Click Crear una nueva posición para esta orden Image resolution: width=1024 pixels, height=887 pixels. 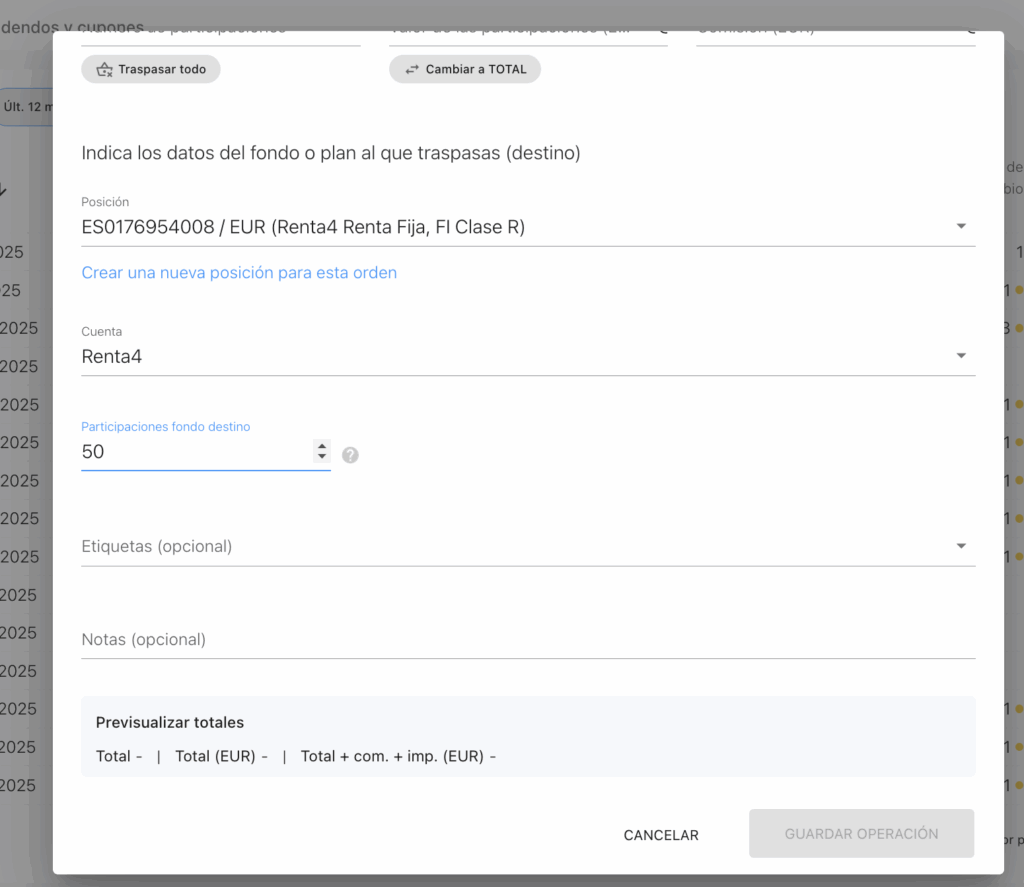point(239,273)
